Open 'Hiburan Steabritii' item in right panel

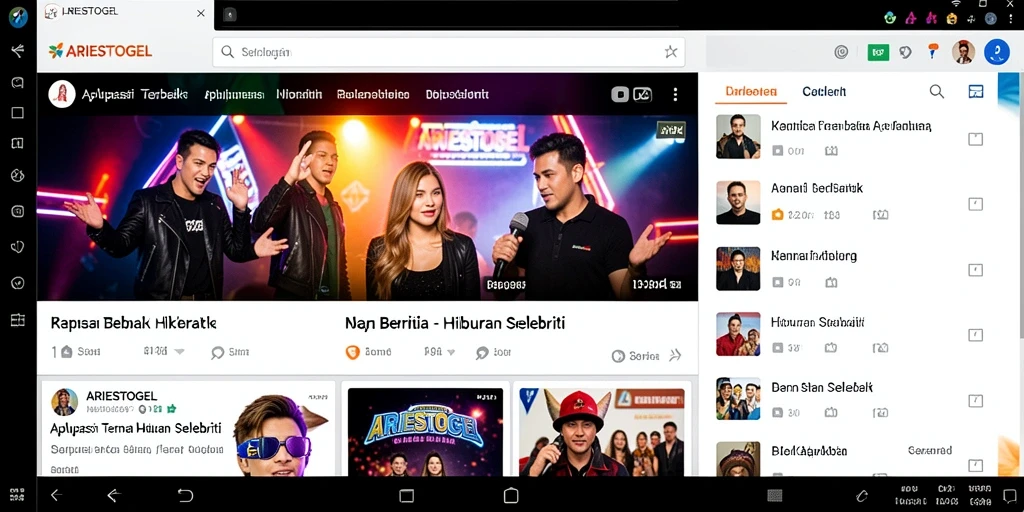(818, 322)
